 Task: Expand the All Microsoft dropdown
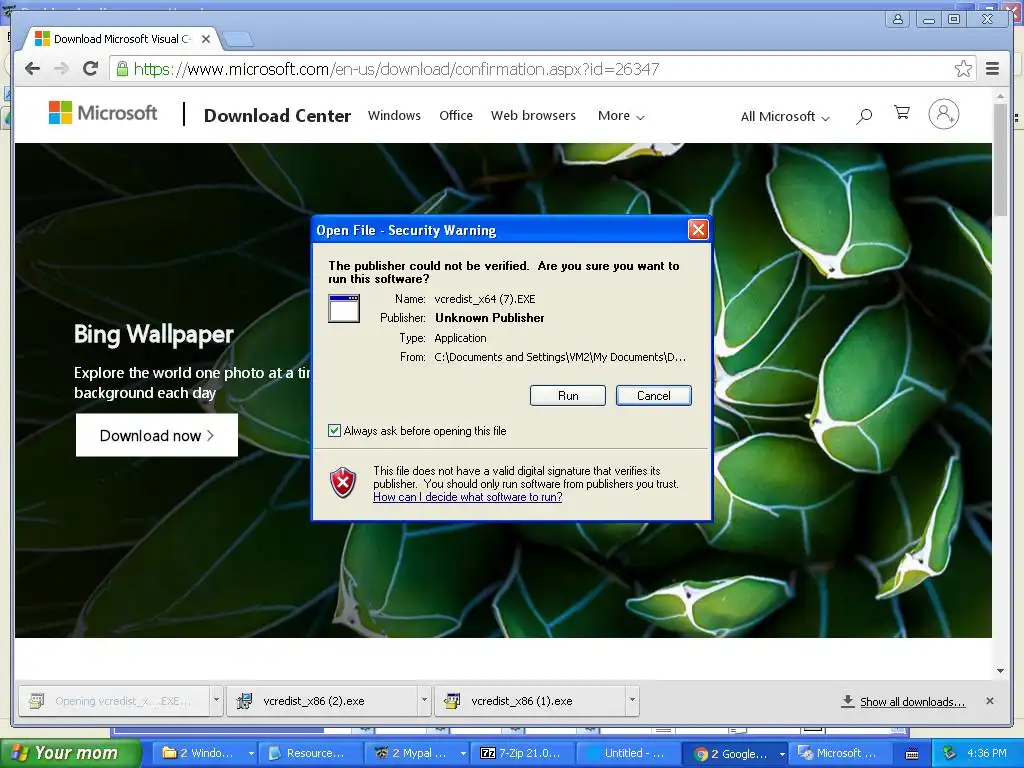pos(785,117)
